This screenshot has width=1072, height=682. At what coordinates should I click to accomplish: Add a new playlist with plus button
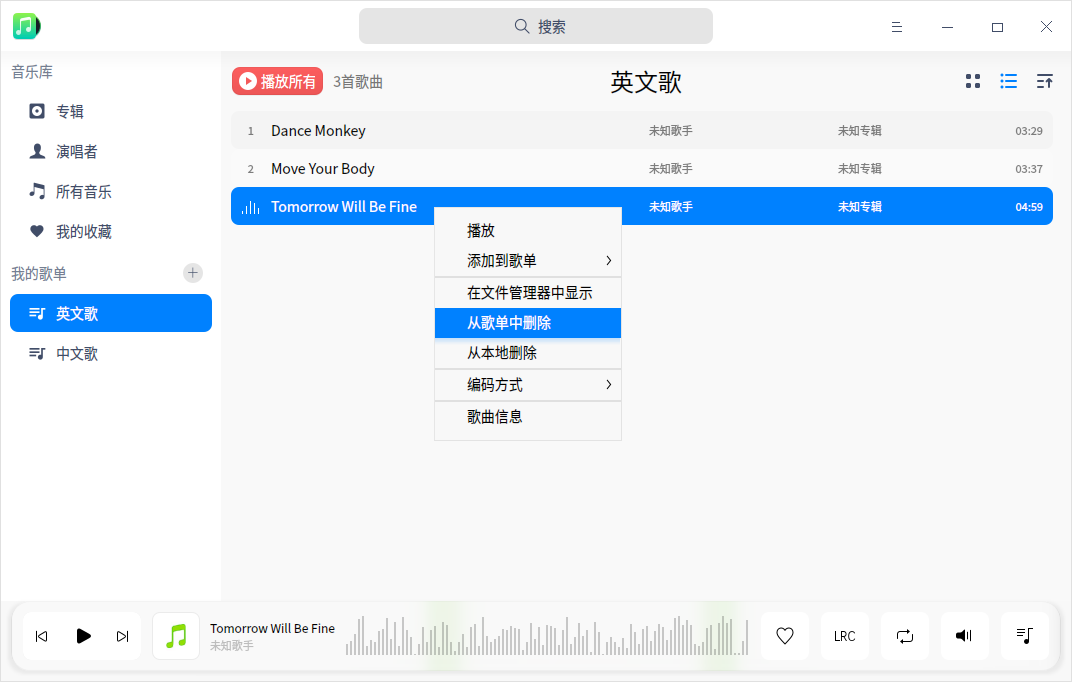193,273
